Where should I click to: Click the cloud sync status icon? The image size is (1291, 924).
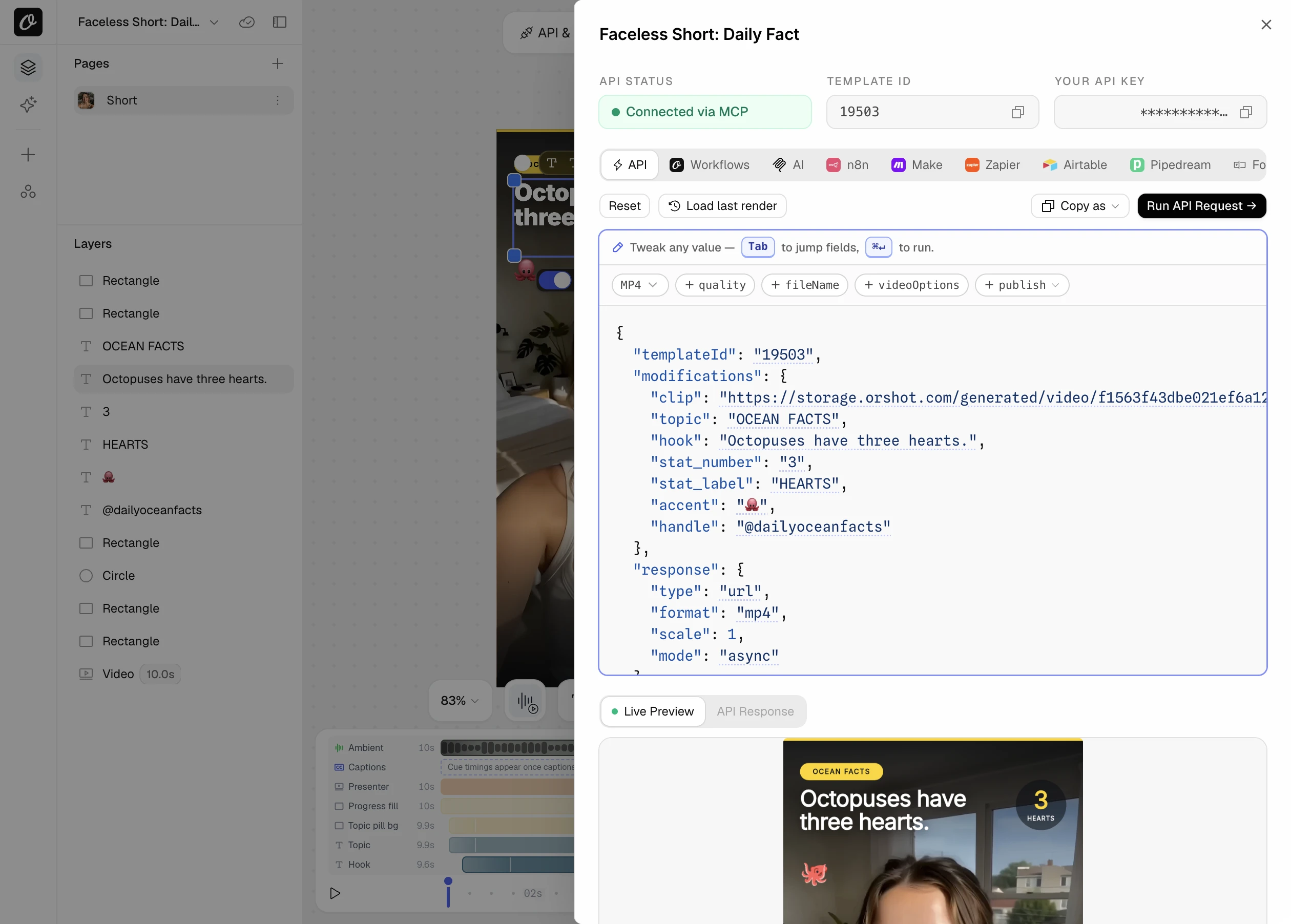[246, 22]
